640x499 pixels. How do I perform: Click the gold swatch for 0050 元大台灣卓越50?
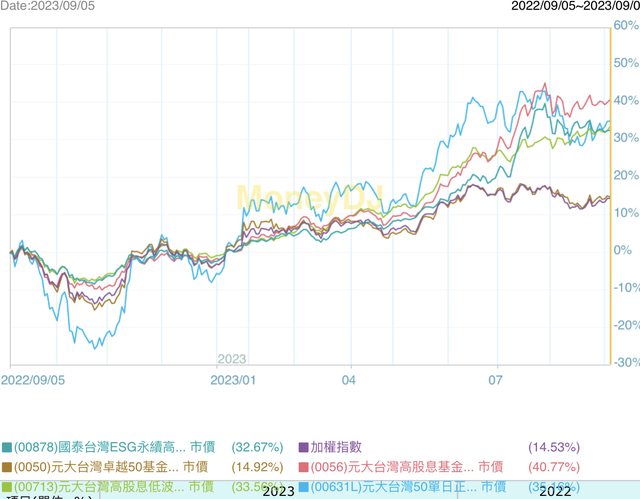point(7,467)
